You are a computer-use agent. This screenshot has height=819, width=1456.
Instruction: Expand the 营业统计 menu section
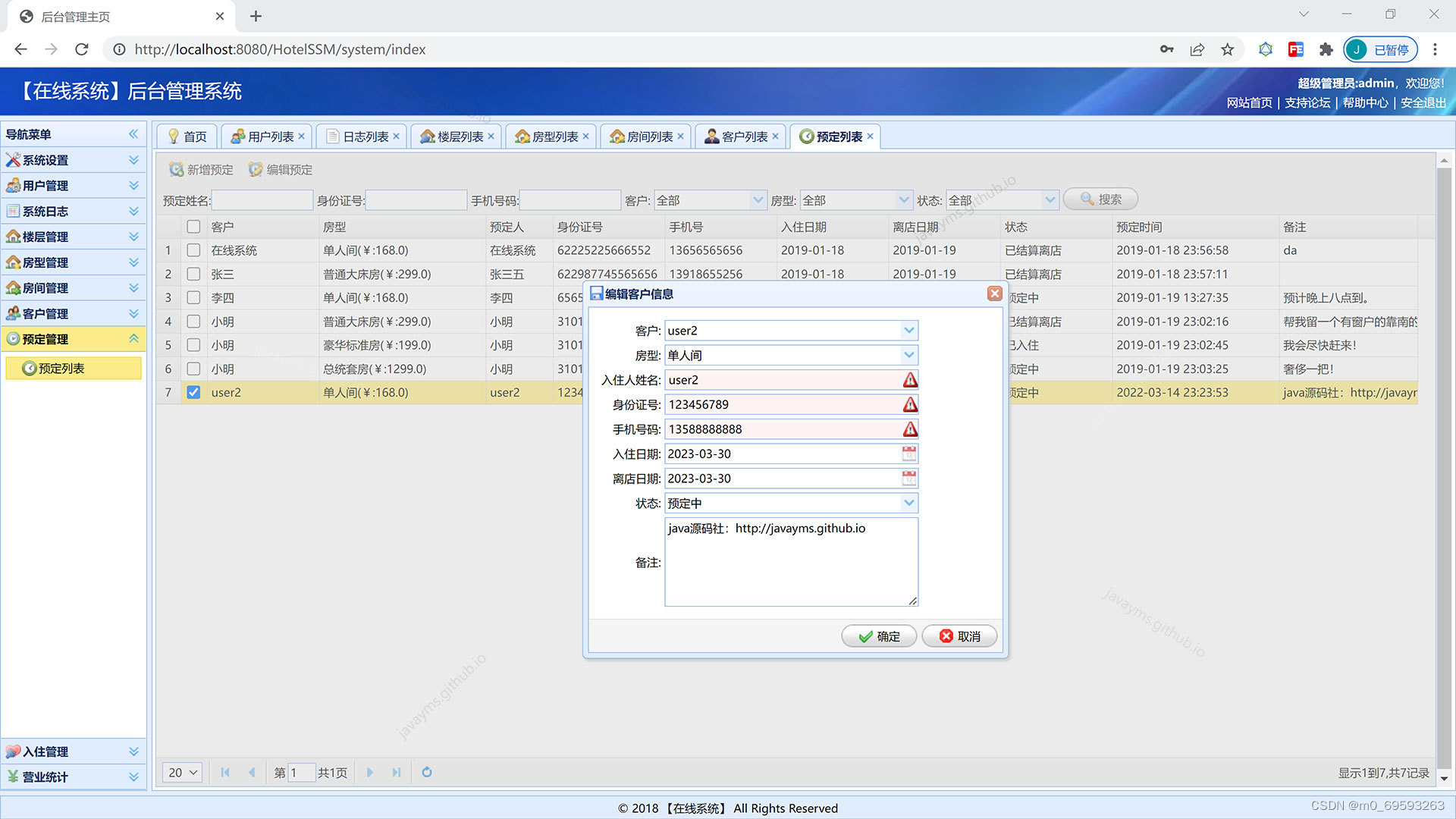tap(74, 777)
